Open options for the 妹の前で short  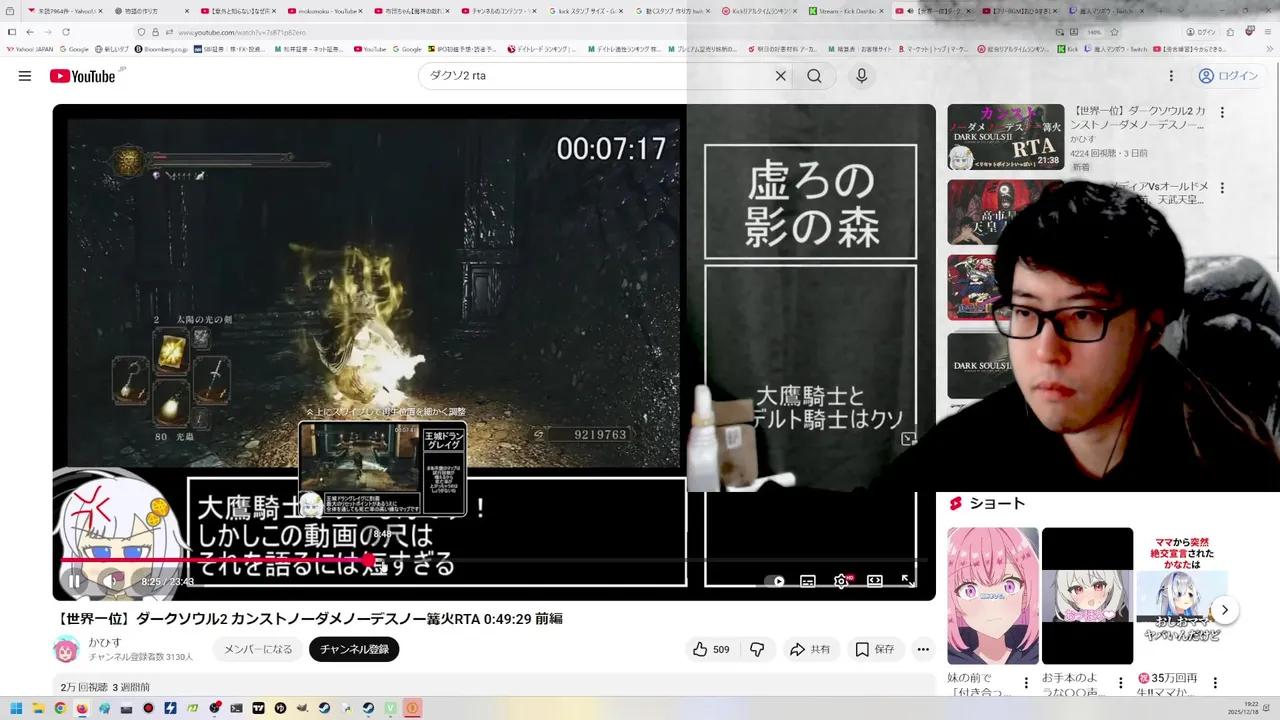[x=1026, y=684]
